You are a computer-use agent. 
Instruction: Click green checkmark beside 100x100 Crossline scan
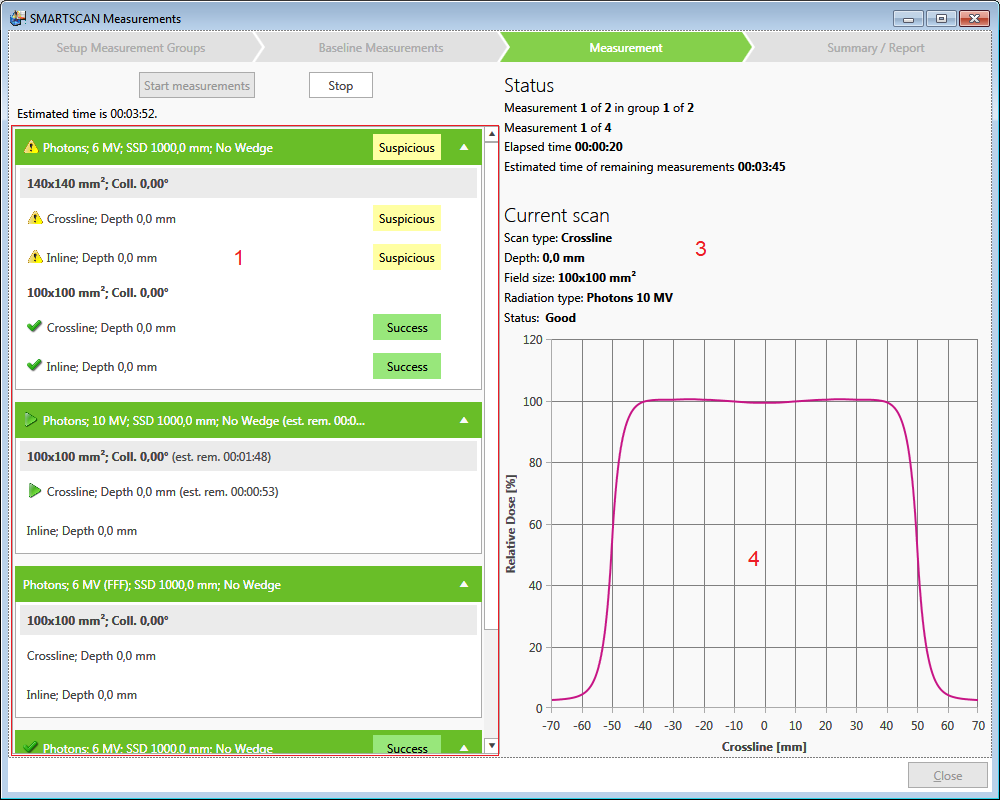point(35,327)
